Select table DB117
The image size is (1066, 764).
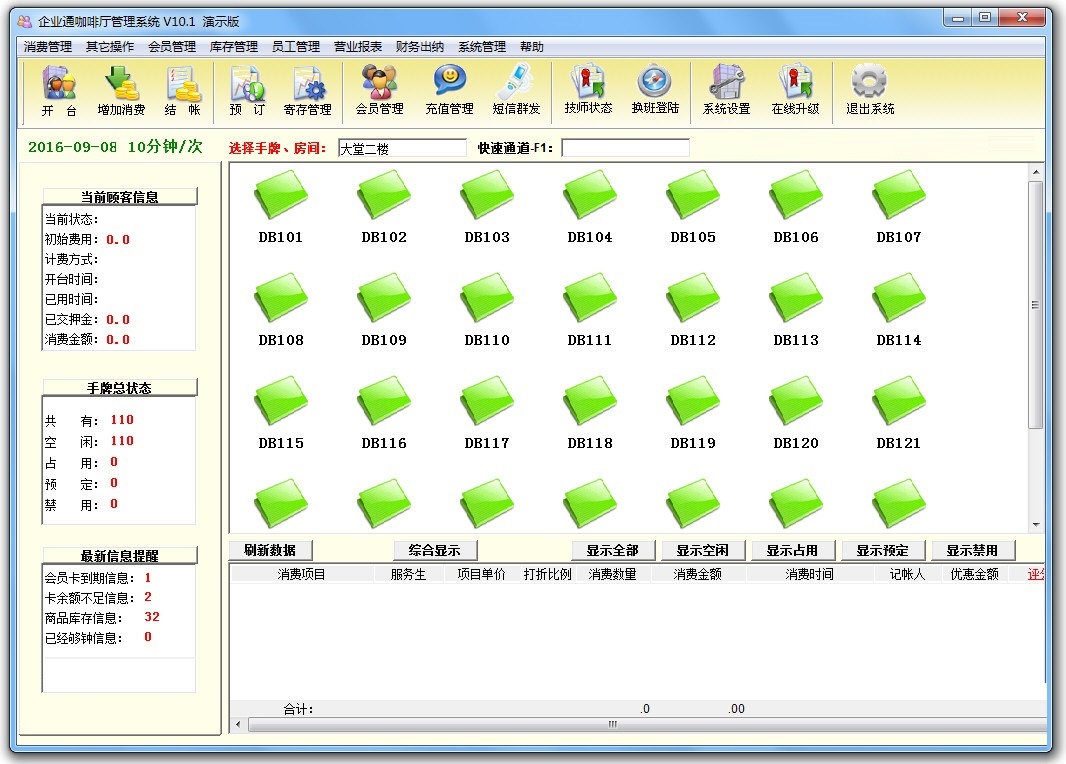(487, 413)
